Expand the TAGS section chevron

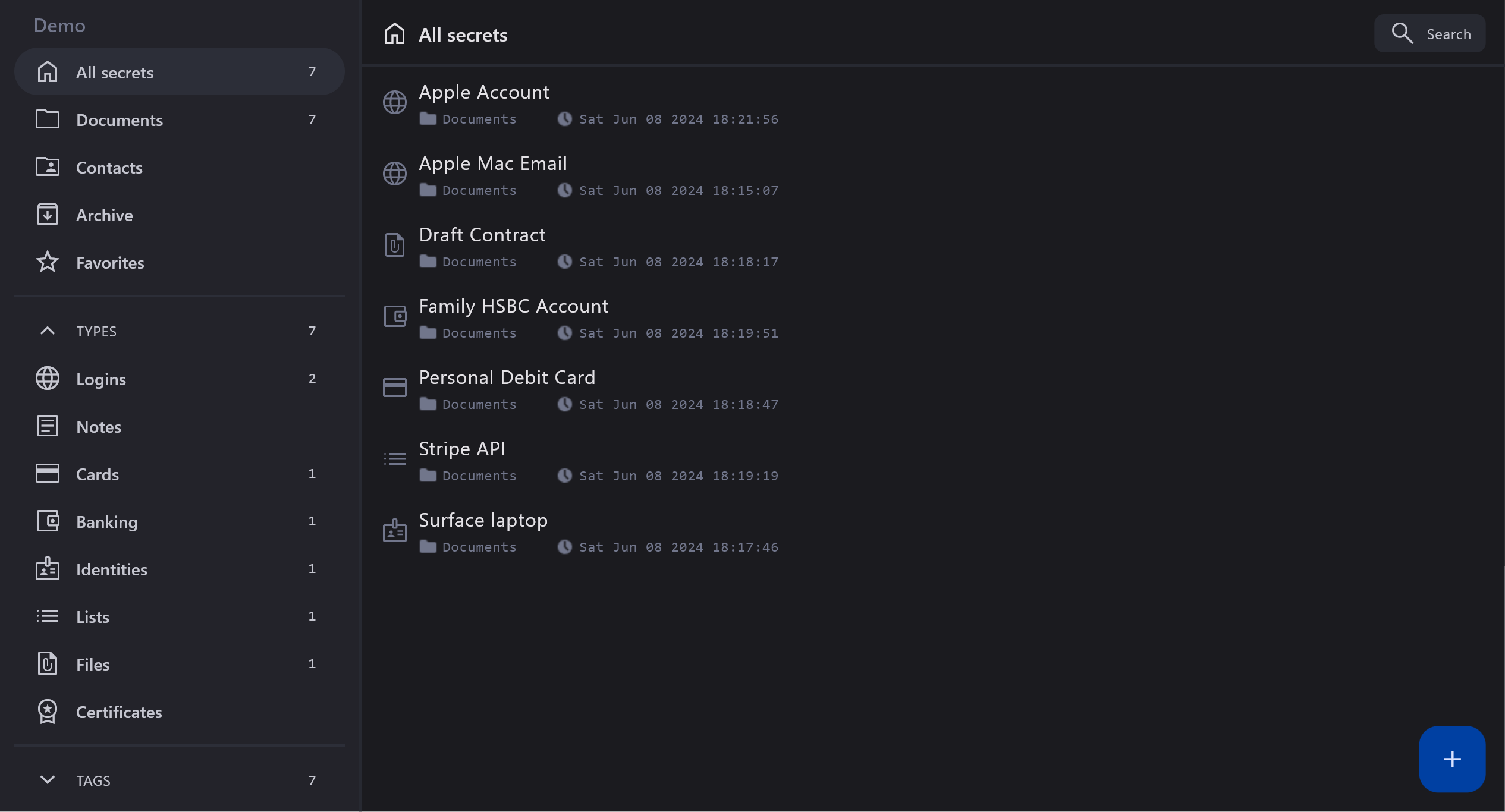tap(48, 780)
